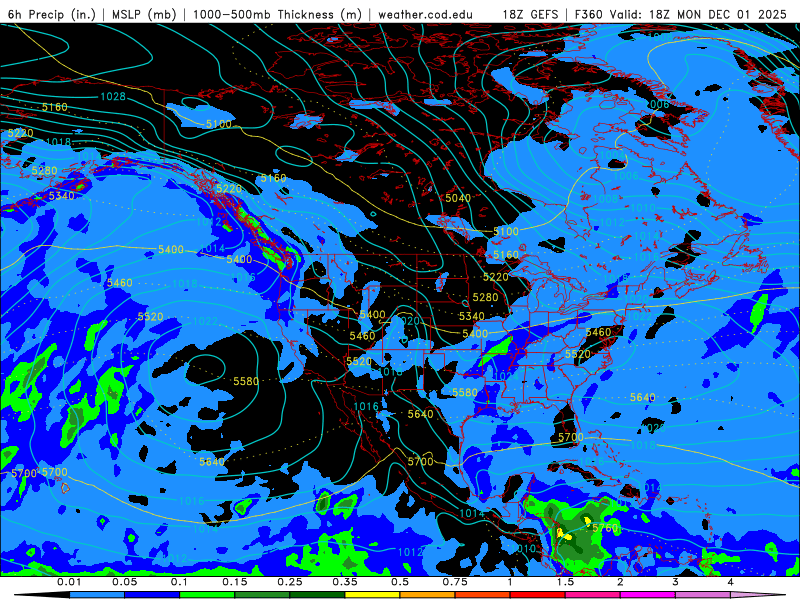Select the magenta 2–3 legend swatch
This screenshot has height=600, width=800.
pyautogui.click(x=648, y=595)
